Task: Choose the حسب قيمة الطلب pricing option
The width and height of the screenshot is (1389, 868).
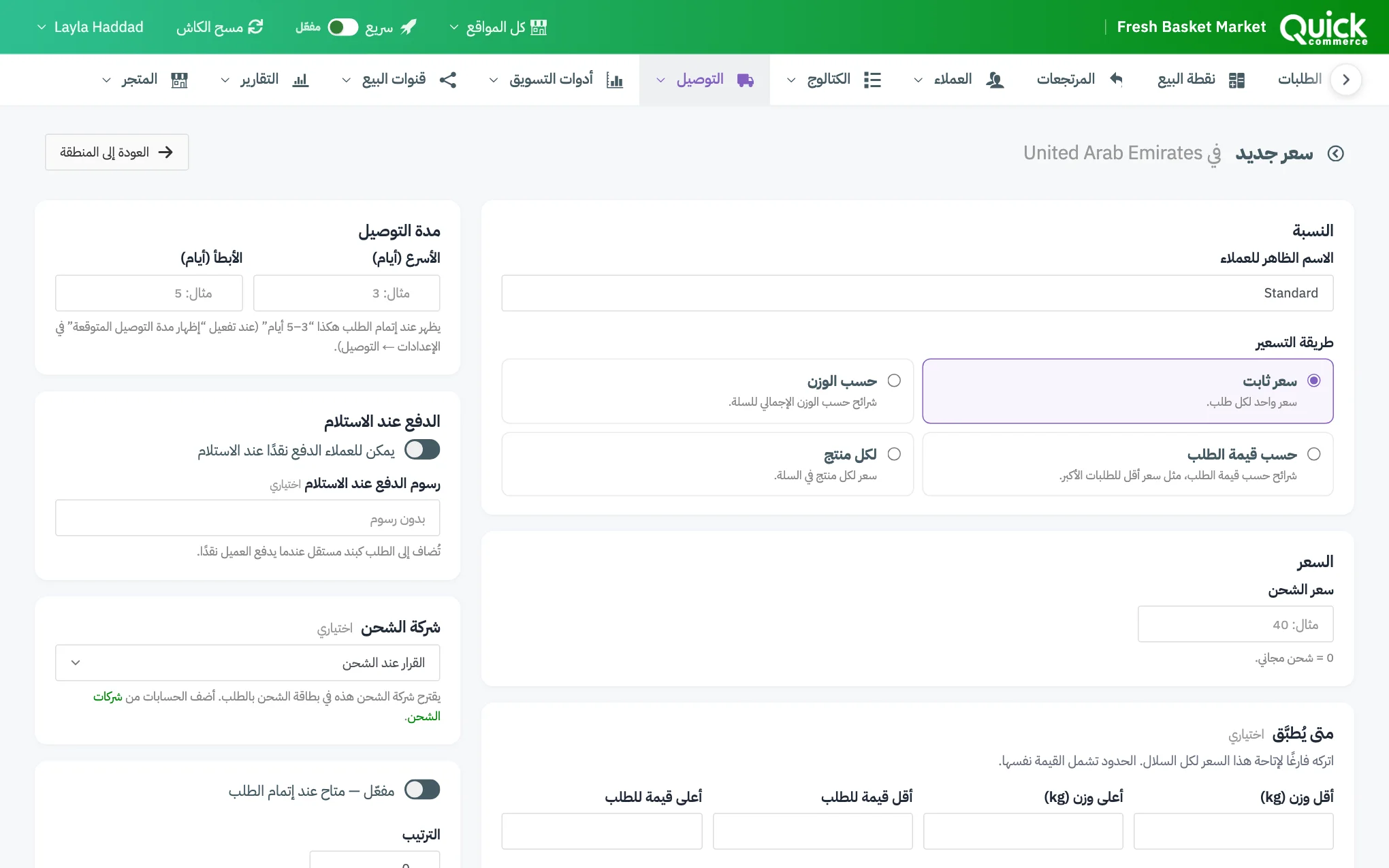Action: pyautogui.click(x=1128, y=464)
